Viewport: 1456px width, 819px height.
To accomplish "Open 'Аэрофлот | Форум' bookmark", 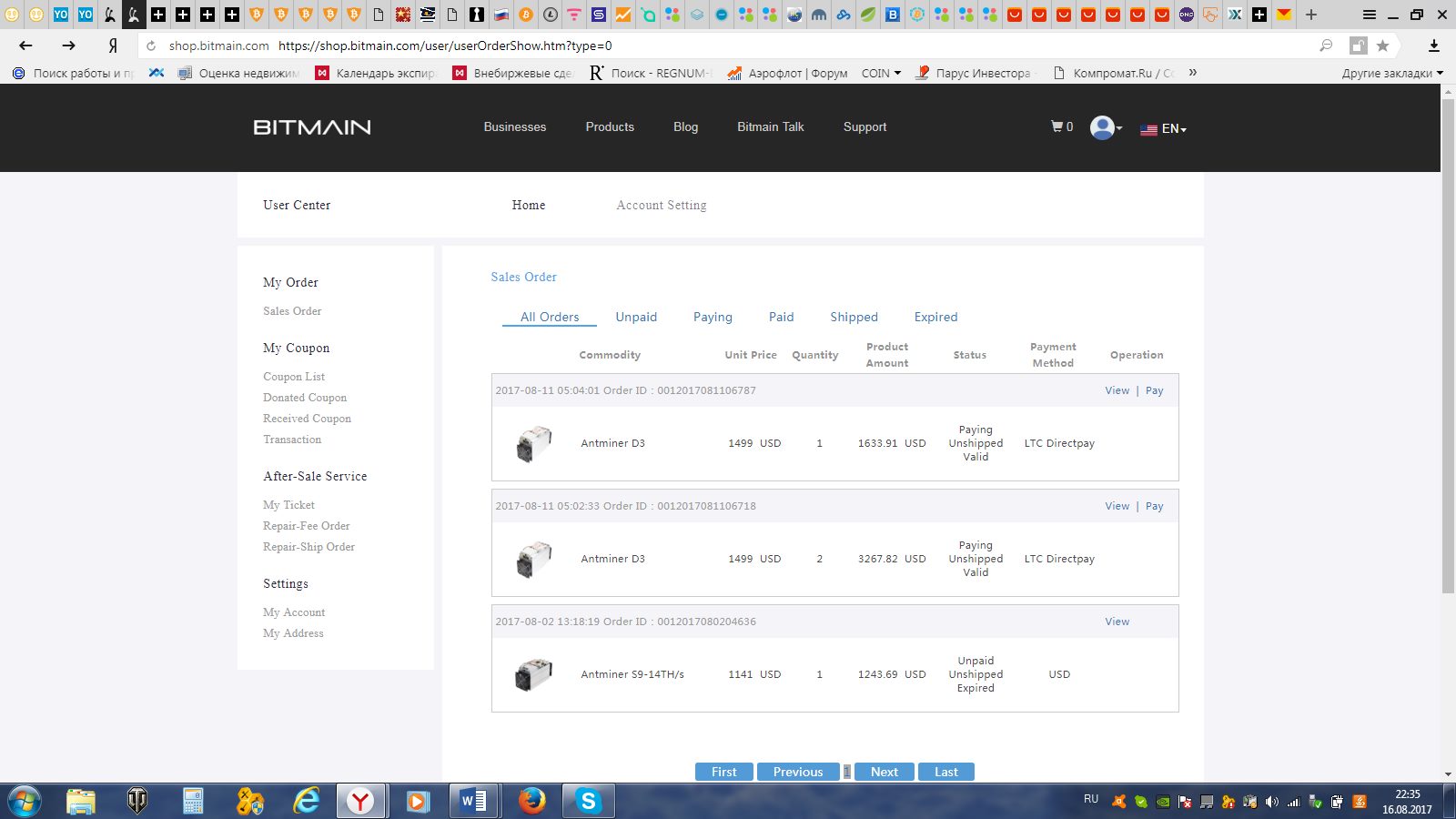I will point(787,73).
